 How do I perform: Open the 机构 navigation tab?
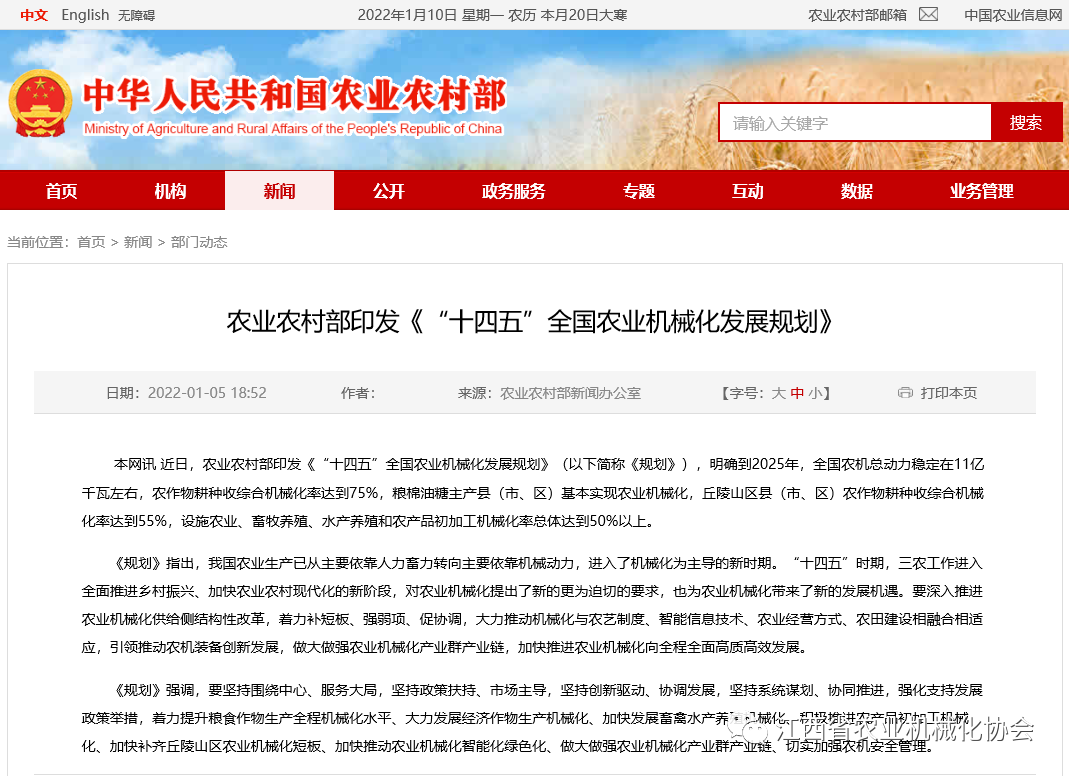pos(170,191)
